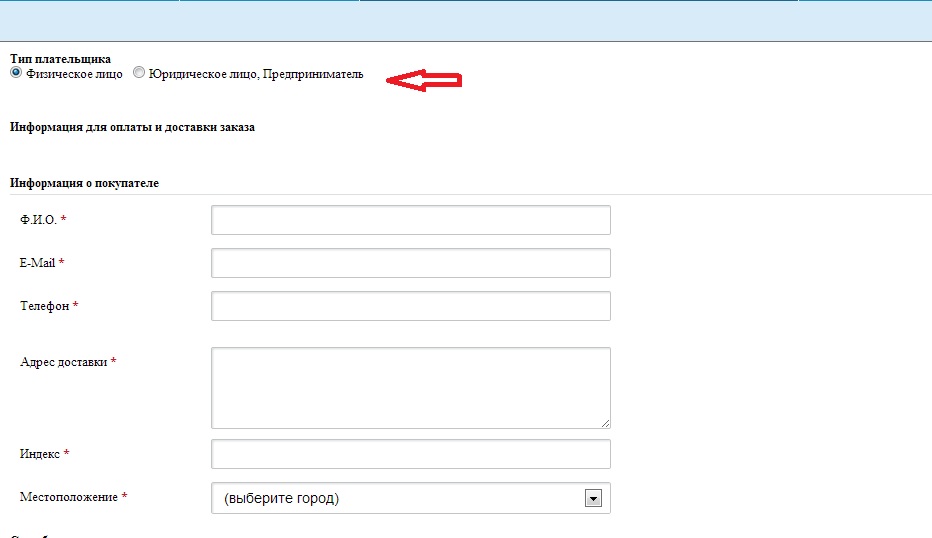Viewport: 932px width, 538px height.
Task: Focus the Индекс input field
Action: (411, 454)
